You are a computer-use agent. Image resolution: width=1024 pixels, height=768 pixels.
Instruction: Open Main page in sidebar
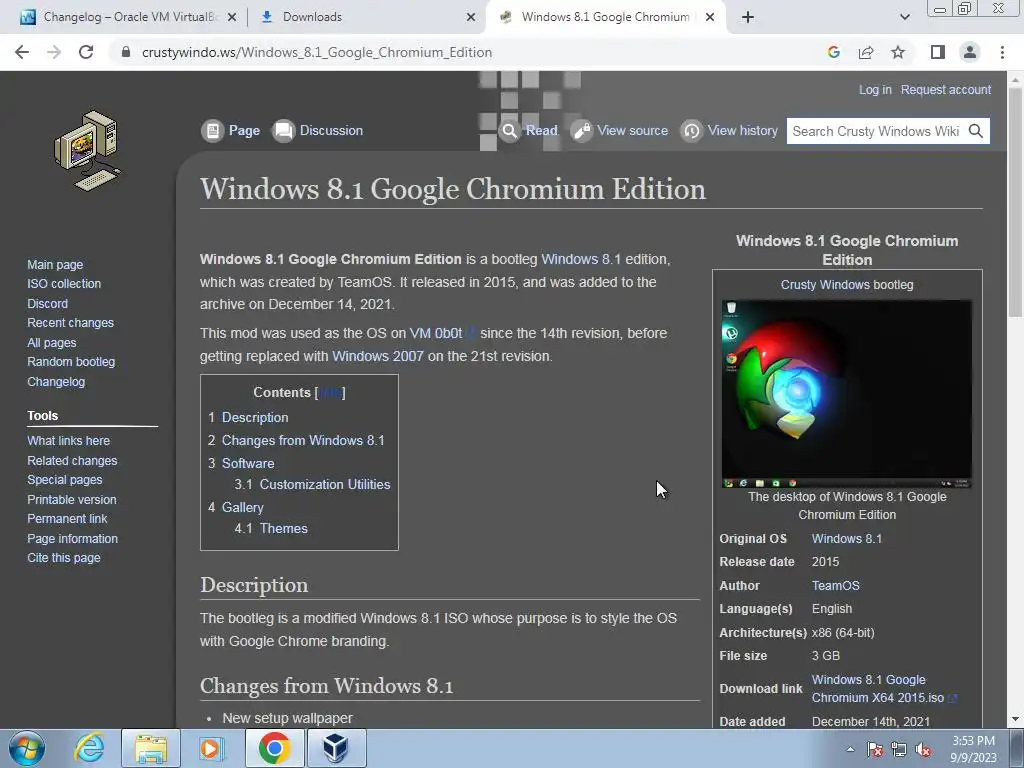pos(55,264)
